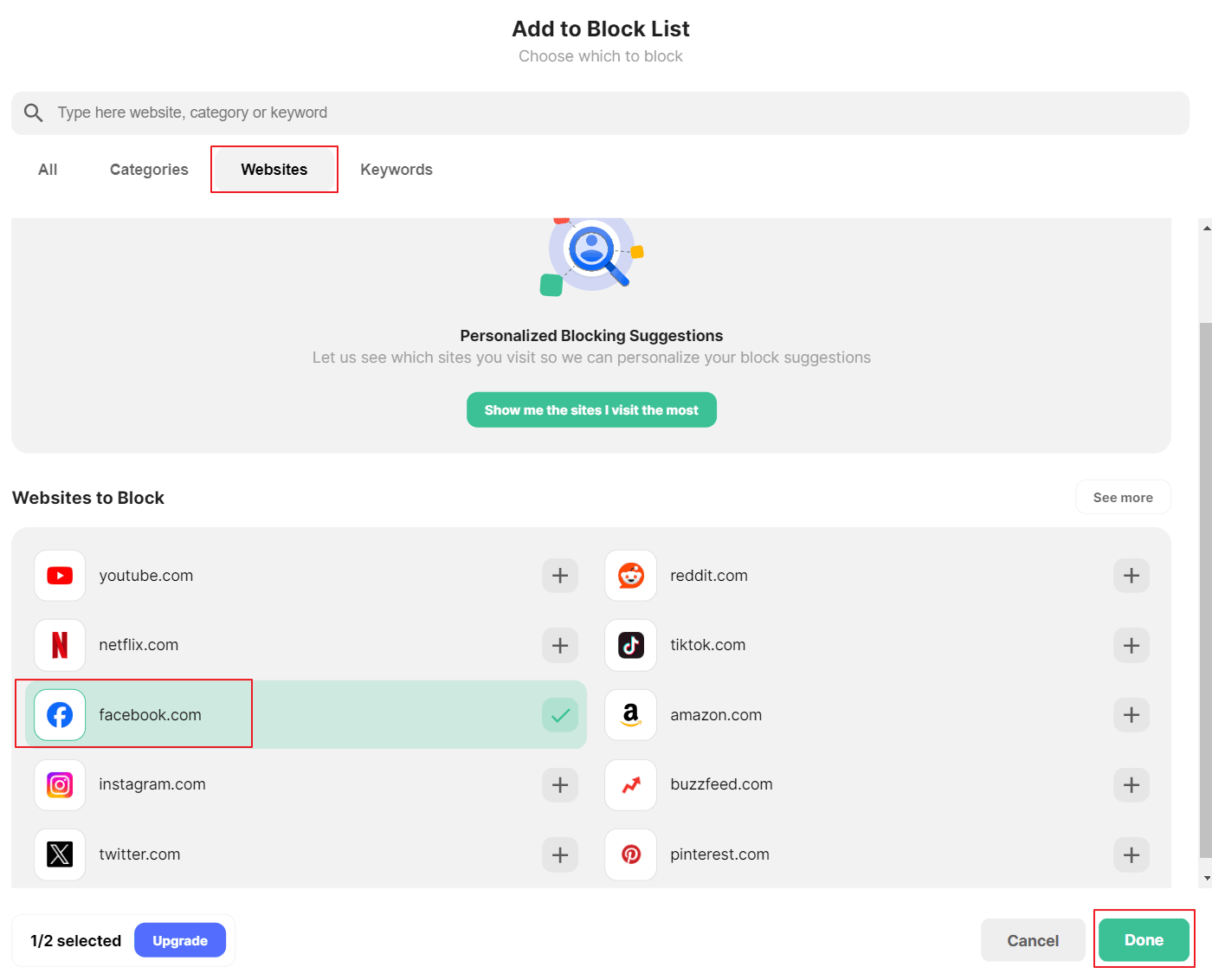The height and width of the screenshot is (980, 1212).
Task: Click the Facebook logo icon
Action: pos(60,715)
